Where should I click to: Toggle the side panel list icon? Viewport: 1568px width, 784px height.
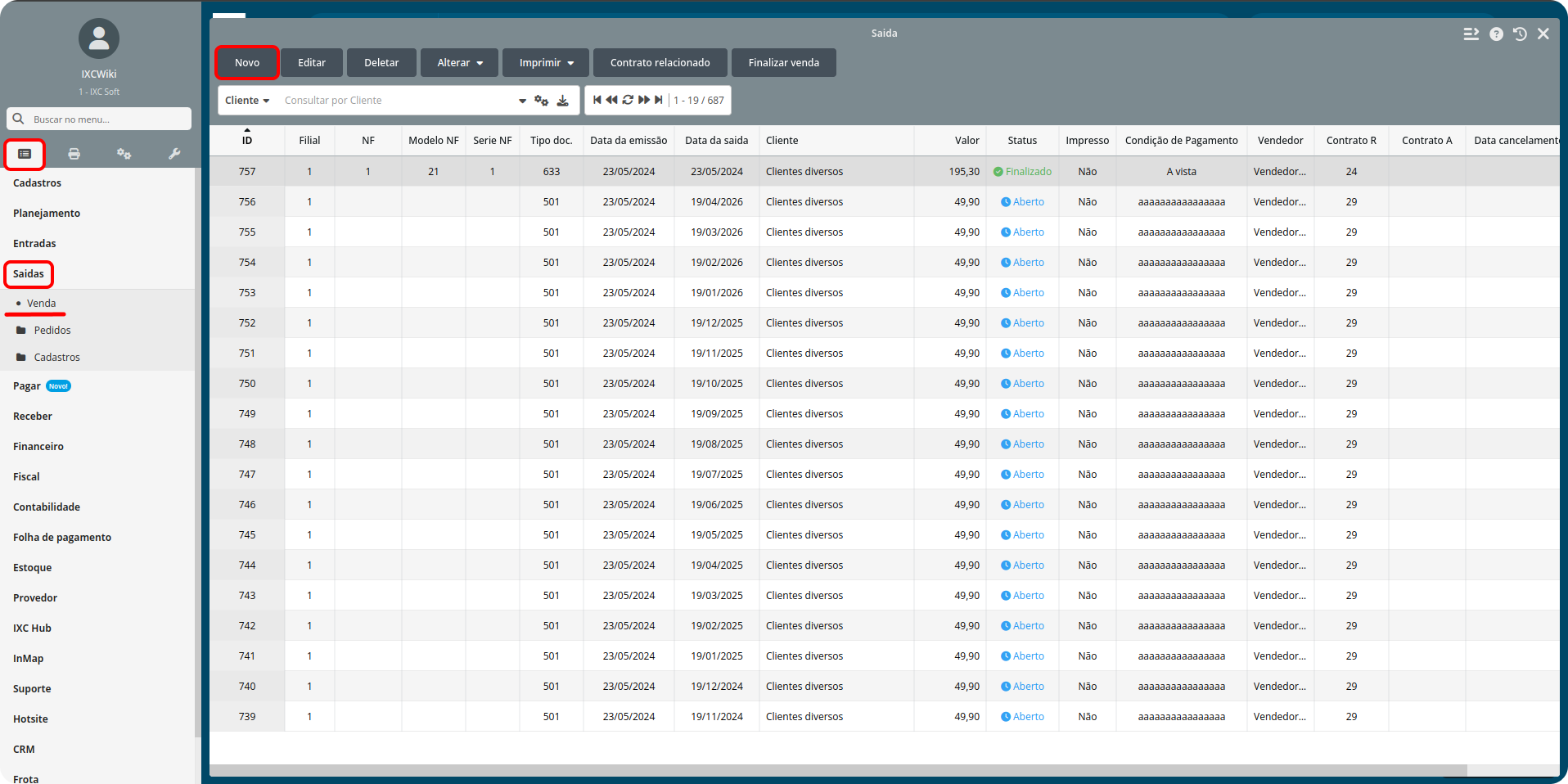tap(1471, 34)
